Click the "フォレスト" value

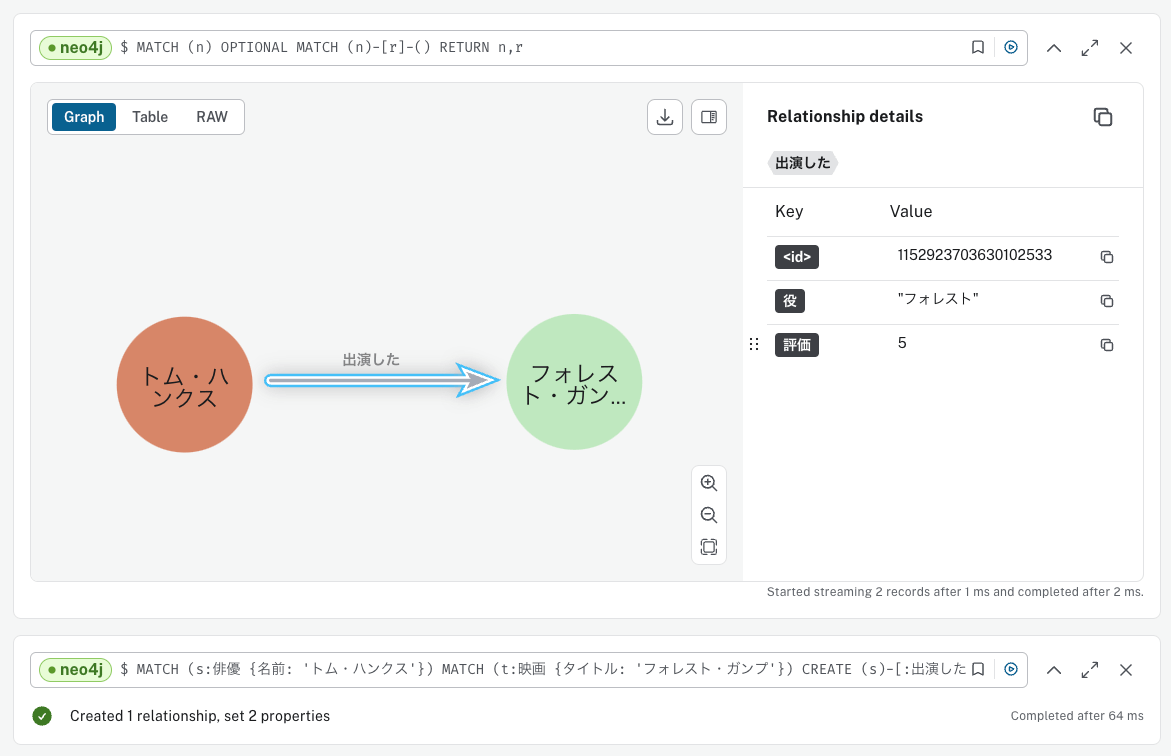tap(938, 299)
